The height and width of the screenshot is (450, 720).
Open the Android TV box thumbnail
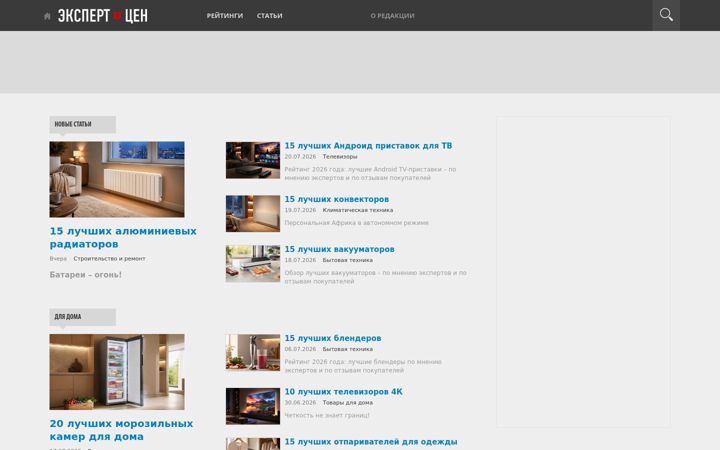click(253, 160)
